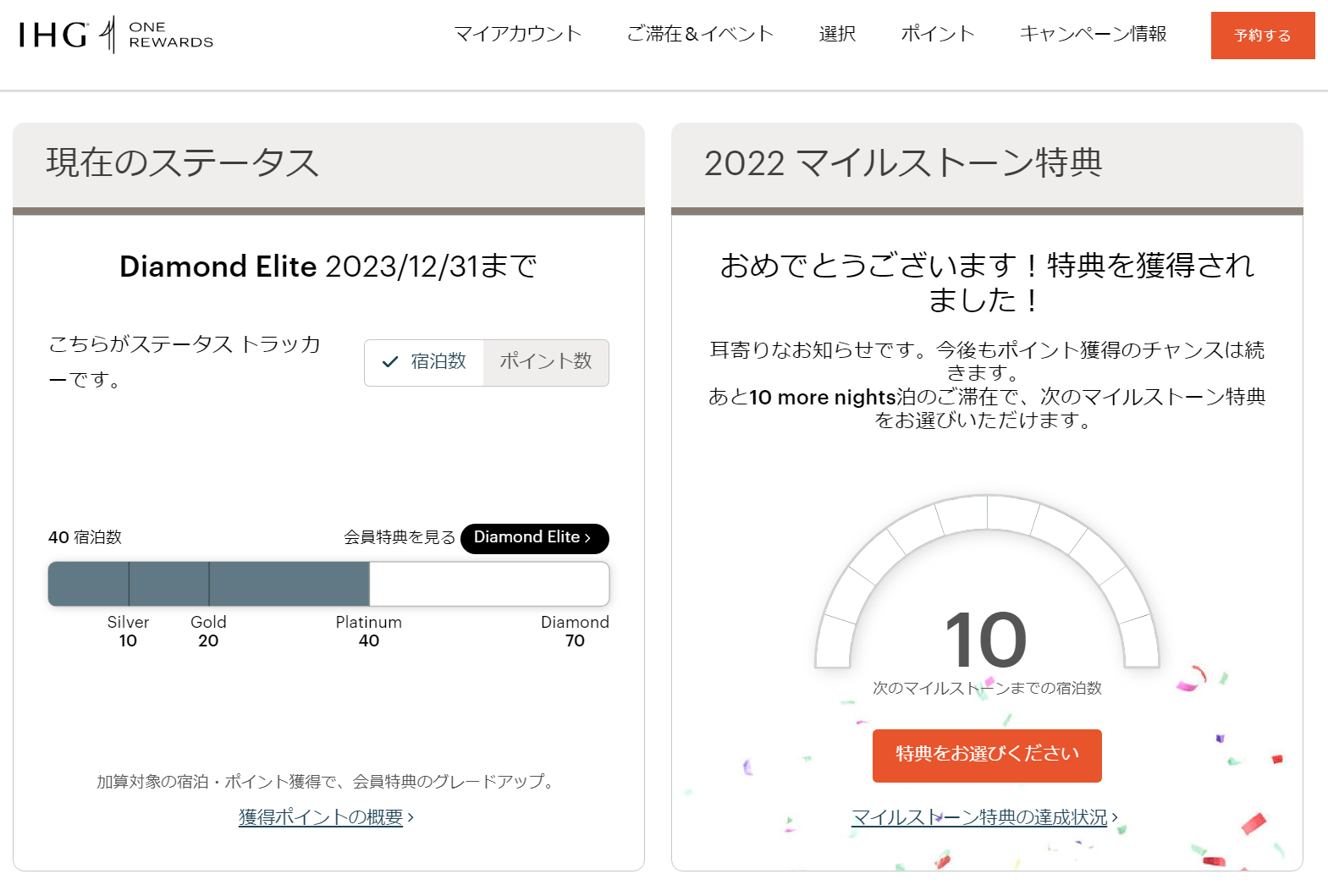Click the nights status progress bar

(x=328, y=584)
